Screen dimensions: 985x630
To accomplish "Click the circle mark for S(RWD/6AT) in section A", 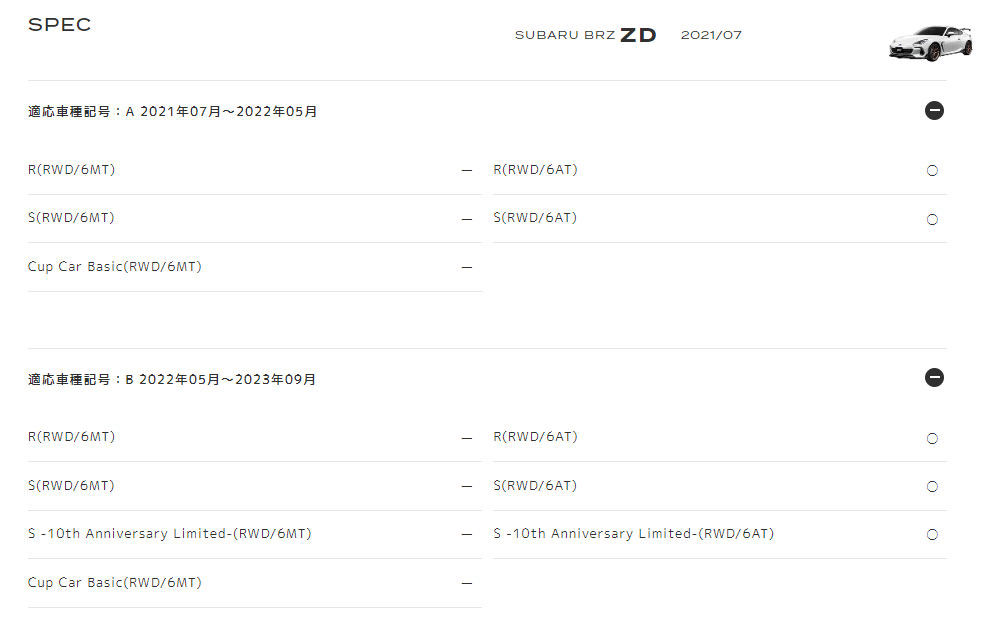I will pos(932,219).
